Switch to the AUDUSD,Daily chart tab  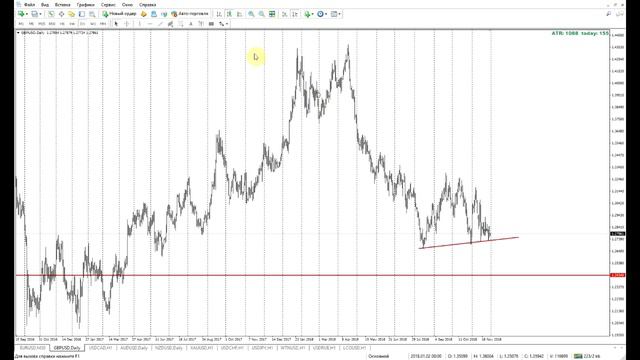134,348
